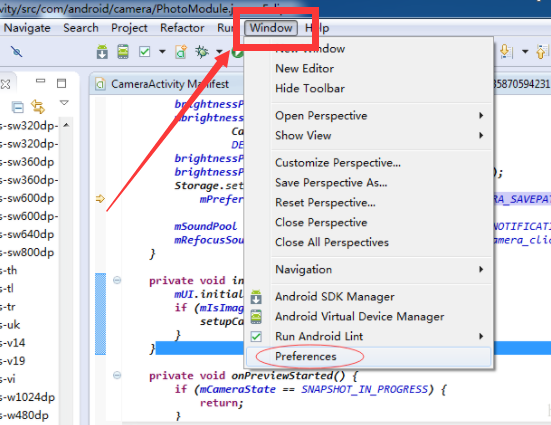Viewport: 551px width, 425px height.
Task: Close the package explorer view tab
Action: pos(5,84)
